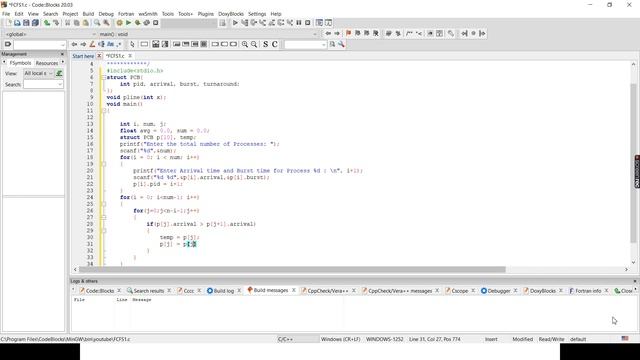
Task: Open the Plugins menu
Action: click(x=206, y=14)
